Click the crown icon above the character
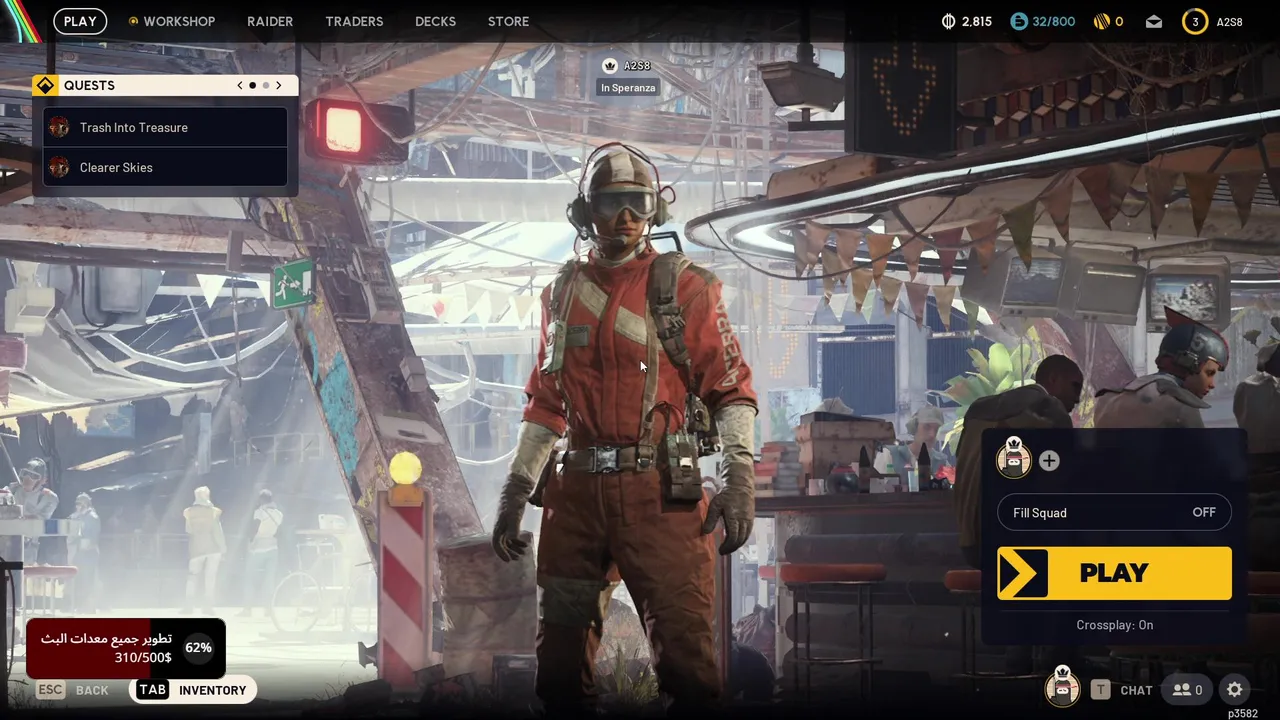 tap(610, 66)
